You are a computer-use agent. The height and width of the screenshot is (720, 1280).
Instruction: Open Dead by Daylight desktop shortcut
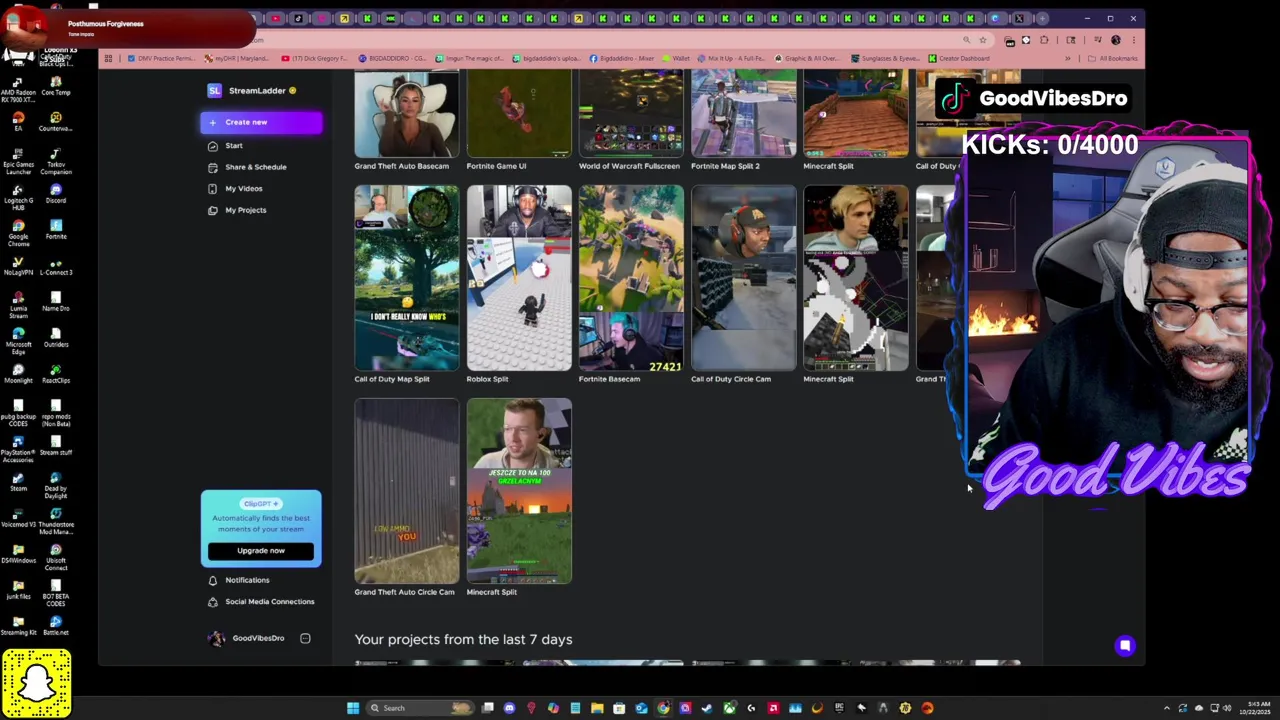tap(56, 485)
